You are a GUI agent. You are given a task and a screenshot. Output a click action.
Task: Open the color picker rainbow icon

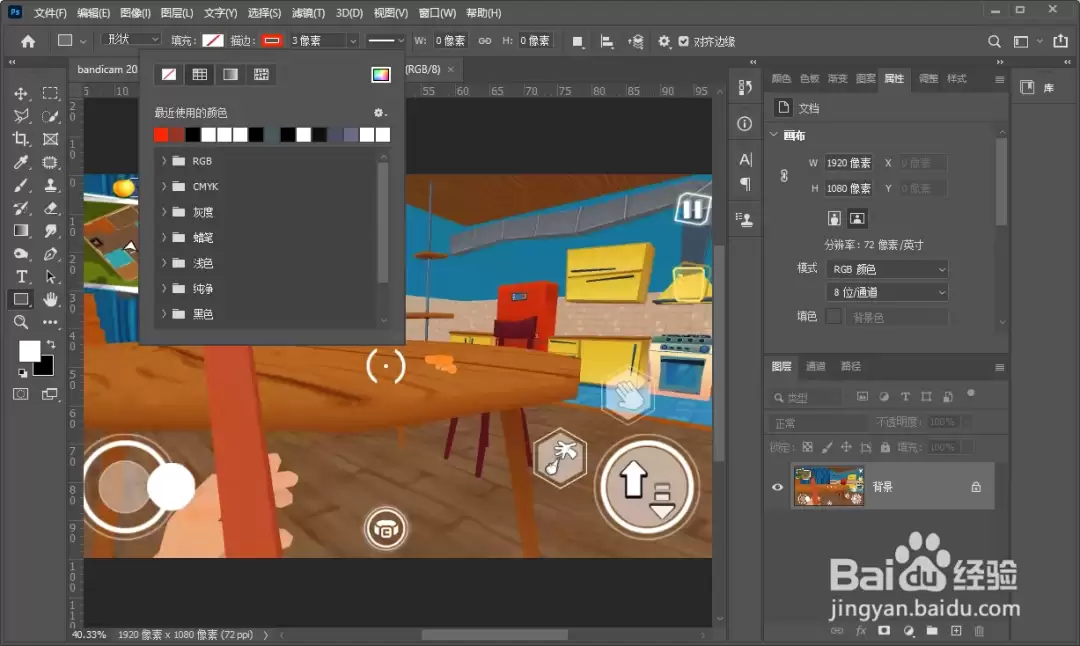(x=380, y=74)
